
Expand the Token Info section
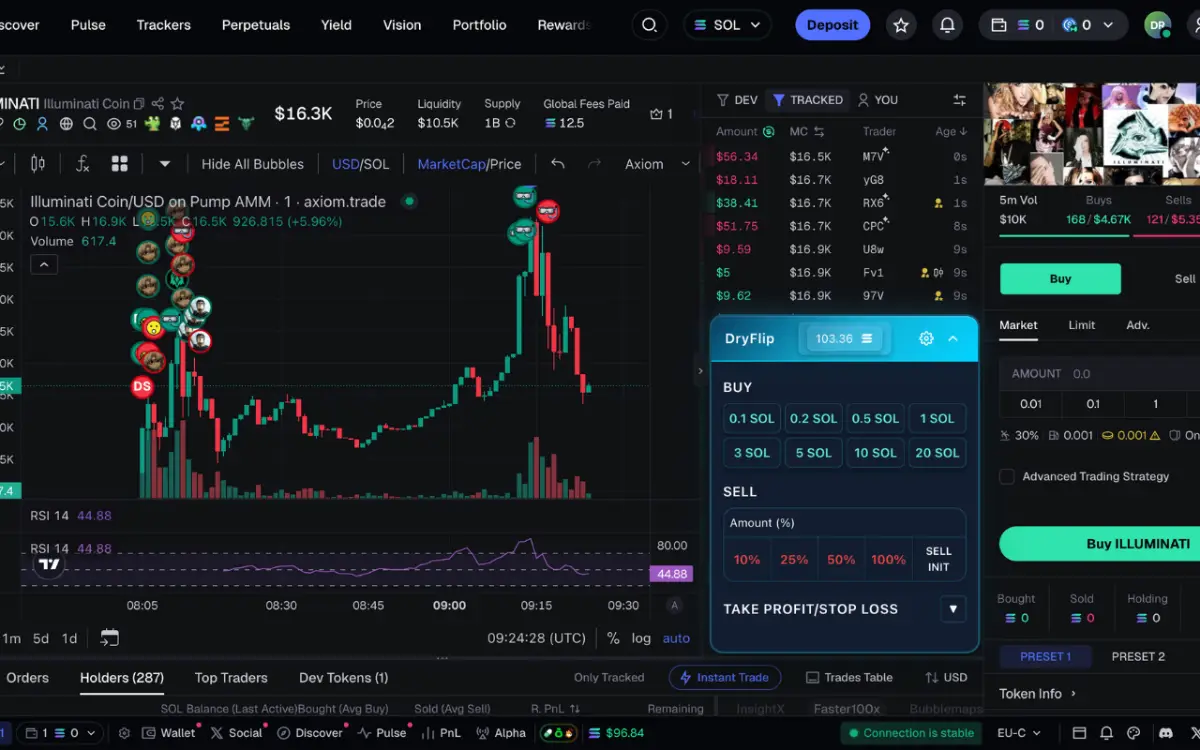tap(1038, 694)
